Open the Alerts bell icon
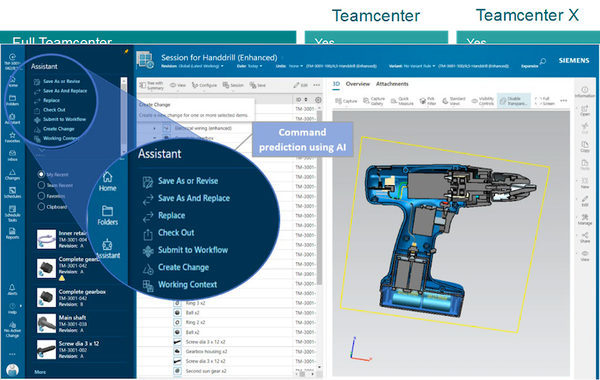Screen dimensions: 600x380 pos(12,290)
